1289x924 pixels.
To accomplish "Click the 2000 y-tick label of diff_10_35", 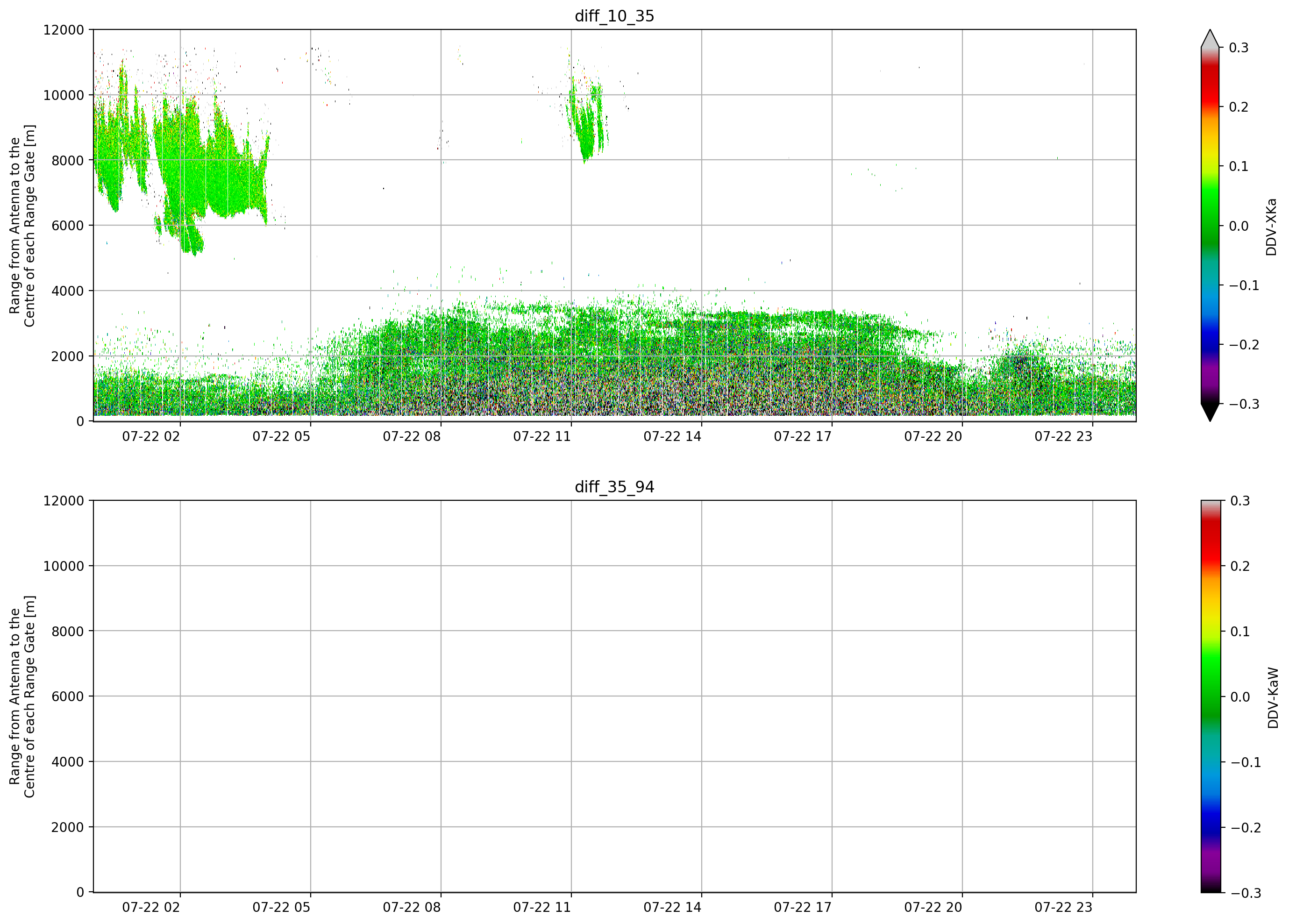I will click(68, 356).
